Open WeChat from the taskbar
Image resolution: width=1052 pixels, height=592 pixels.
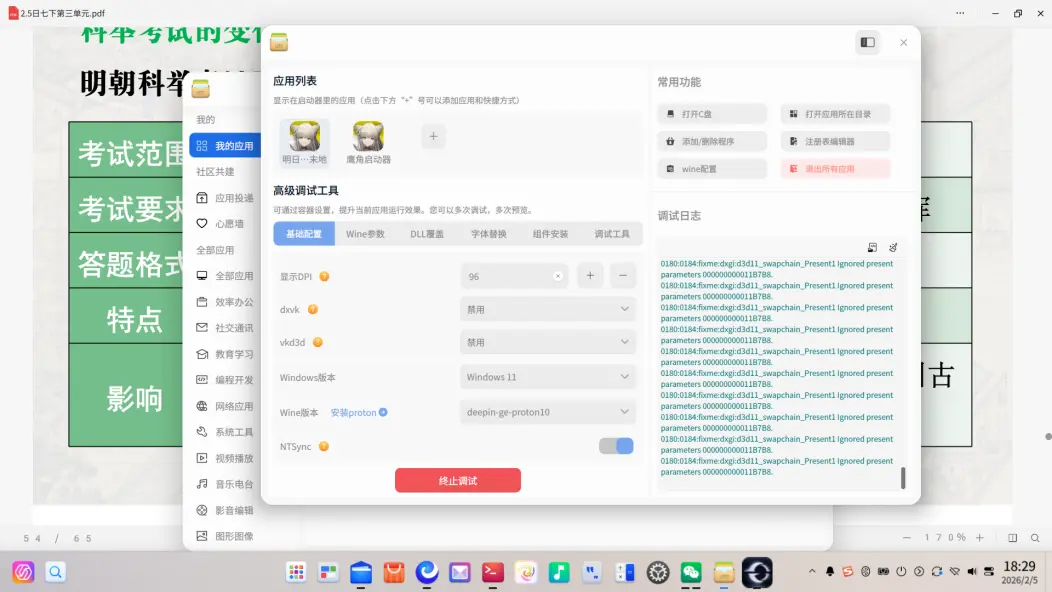691,573
